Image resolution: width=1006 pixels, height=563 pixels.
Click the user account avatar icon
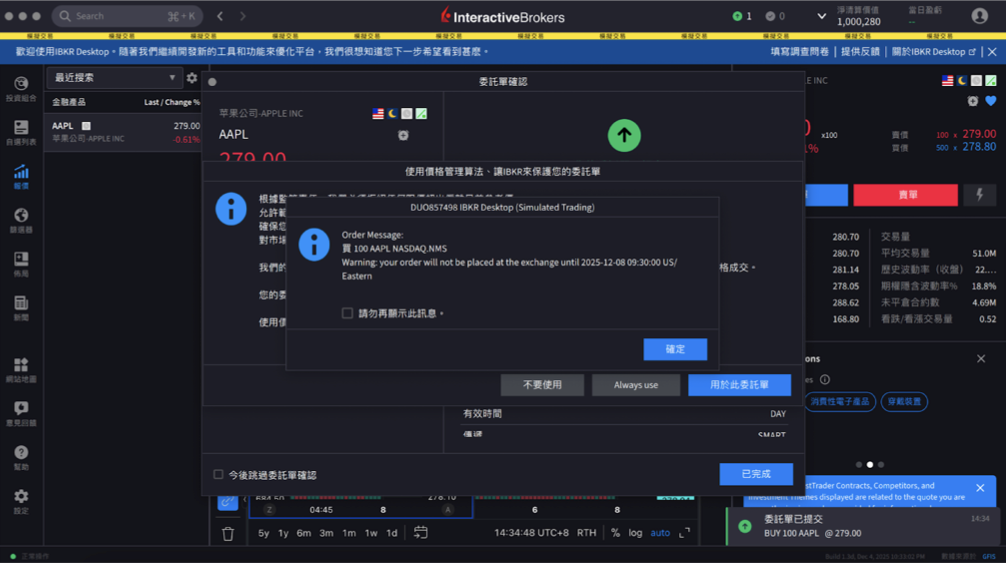979,16
